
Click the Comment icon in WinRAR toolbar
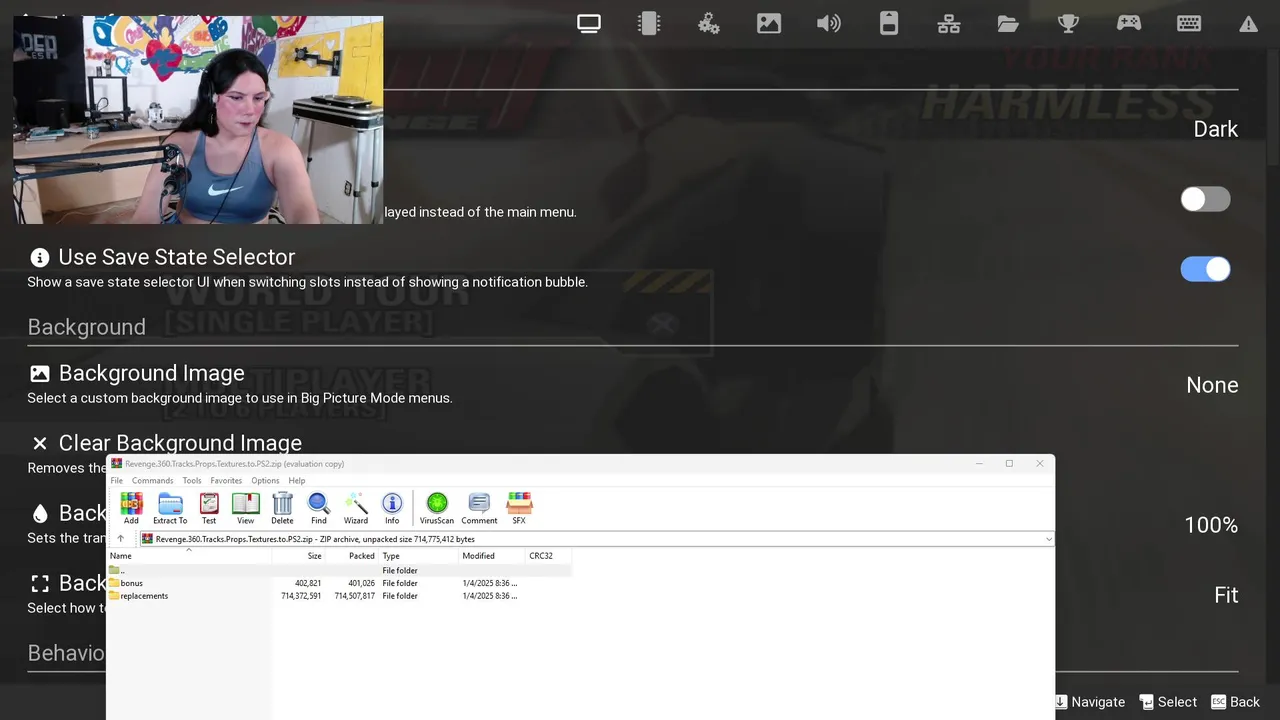tap(479, 508)
